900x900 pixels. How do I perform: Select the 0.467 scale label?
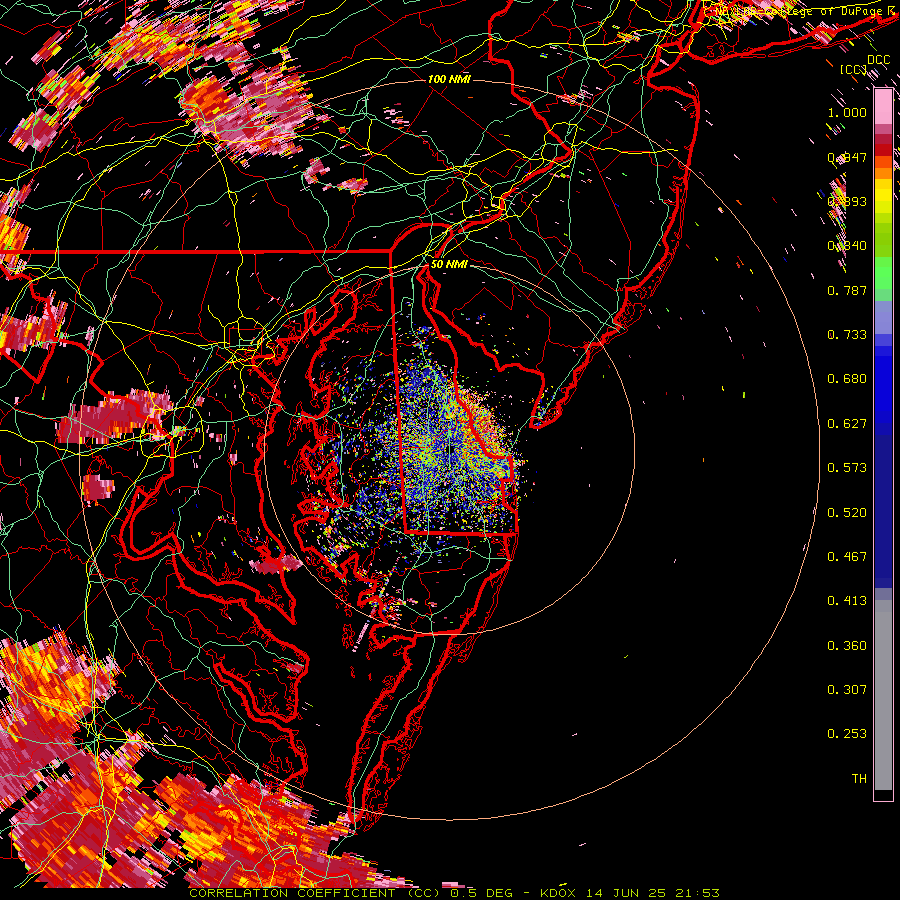pos(847,557)
